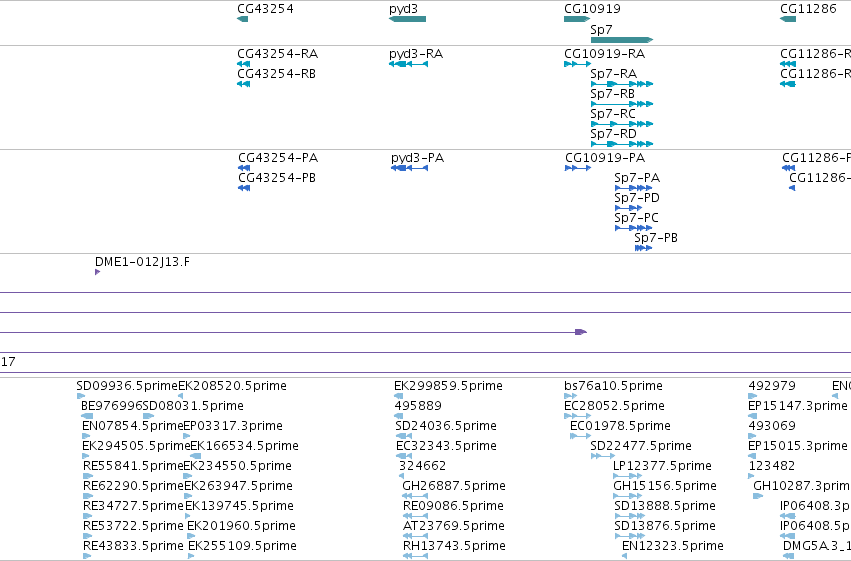Open EST EK208520.5prime

(x=232, y=386)
